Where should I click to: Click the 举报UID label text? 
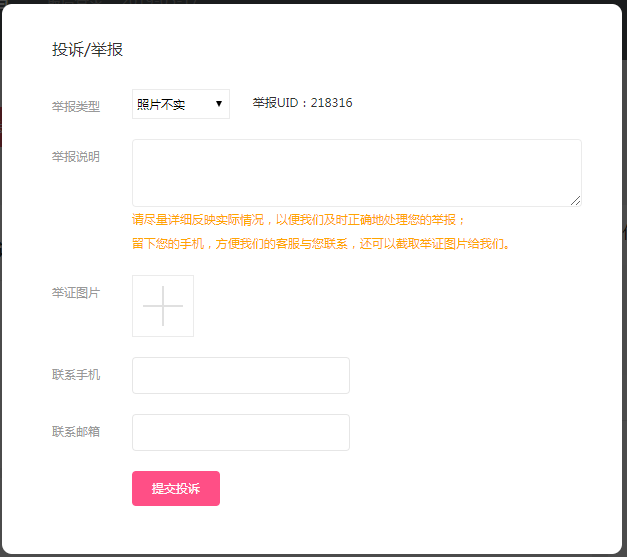(x=278, y=102)
